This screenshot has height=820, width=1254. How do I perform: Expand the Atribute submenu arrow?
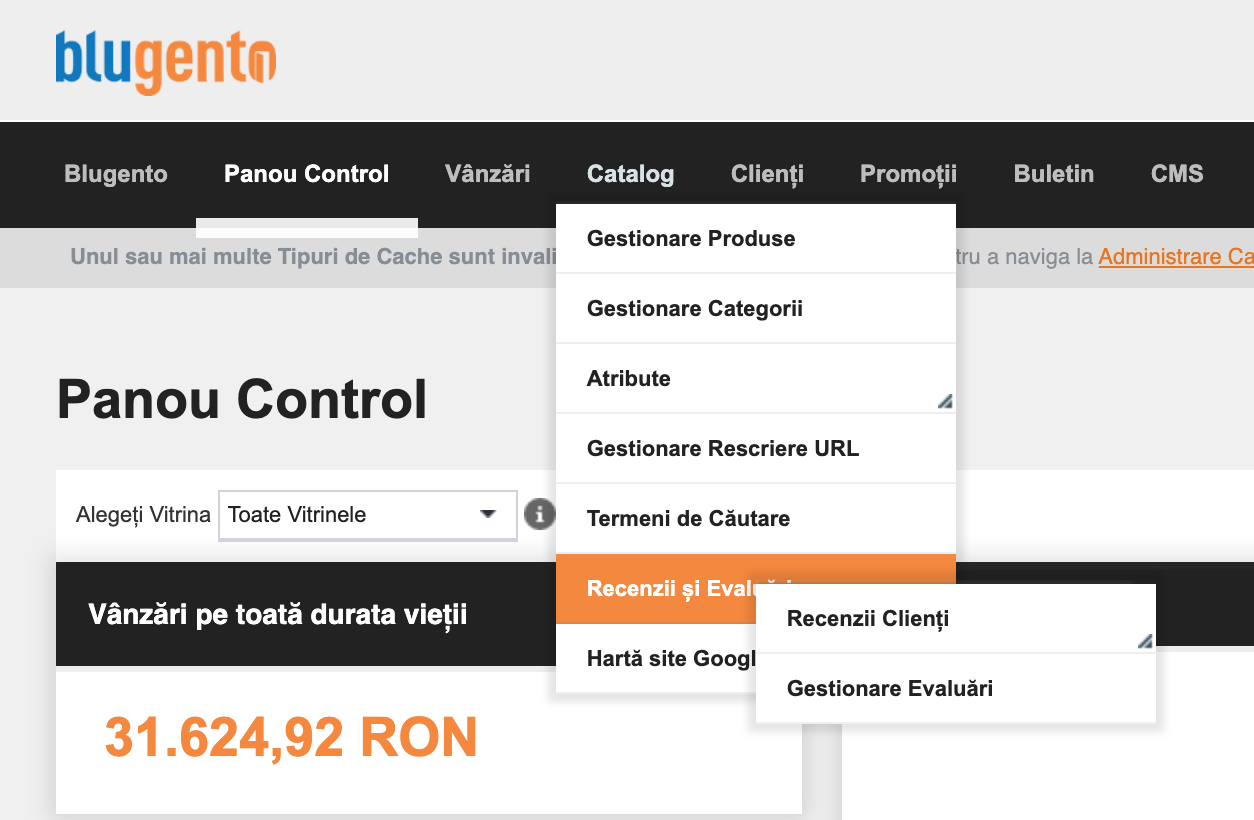[x=944, y=400]
